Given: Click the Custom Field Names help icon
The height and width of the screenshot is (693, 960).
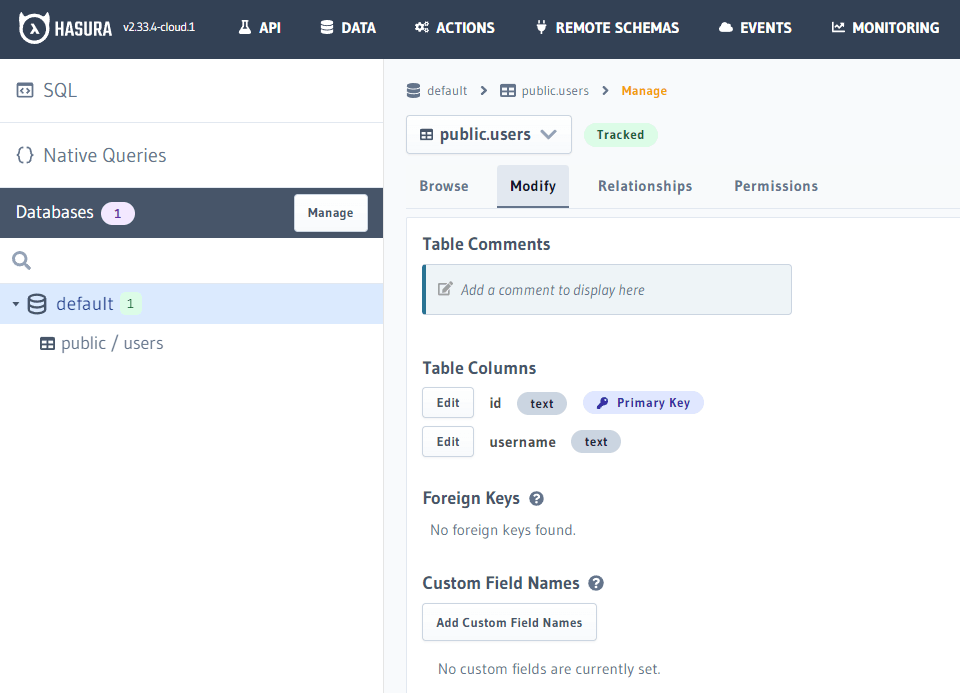Looking at the screenshot, I should pyautogui.click(x=596, y=583).
